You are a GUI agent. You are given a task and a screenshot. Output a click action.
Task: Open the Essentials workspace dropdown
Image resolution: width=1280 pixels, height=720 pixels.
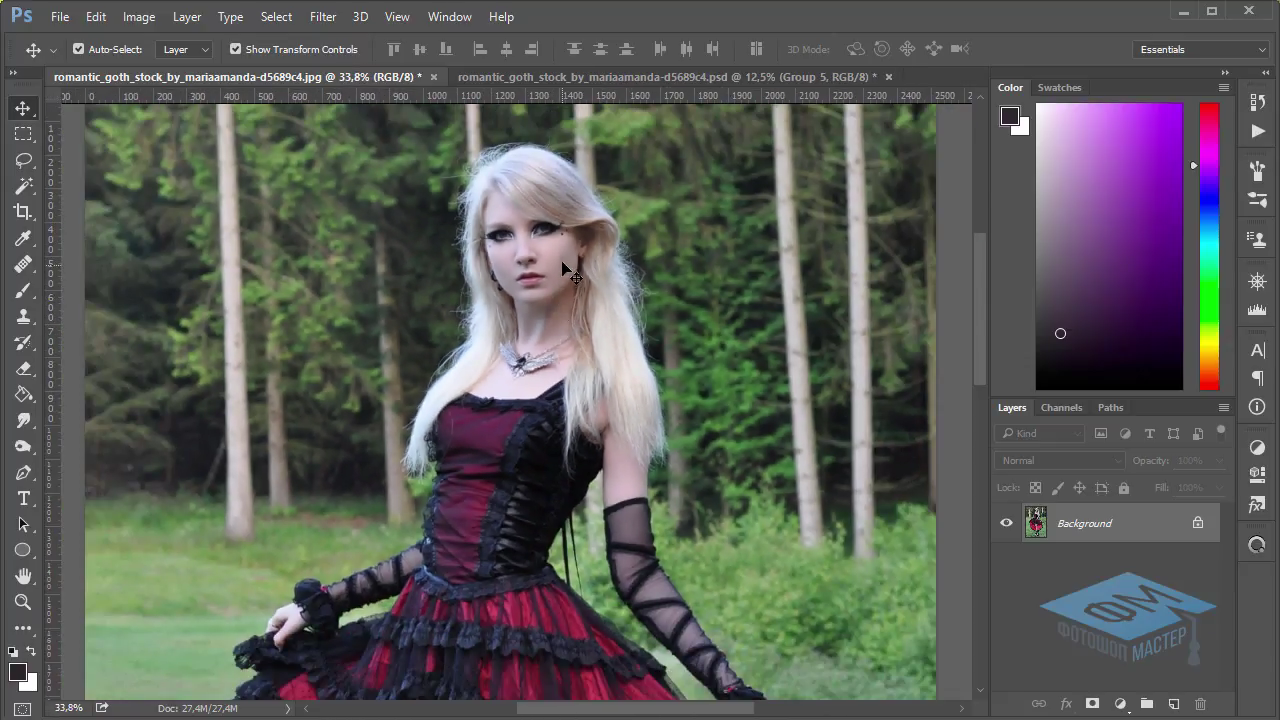[x=1203, y=49]
